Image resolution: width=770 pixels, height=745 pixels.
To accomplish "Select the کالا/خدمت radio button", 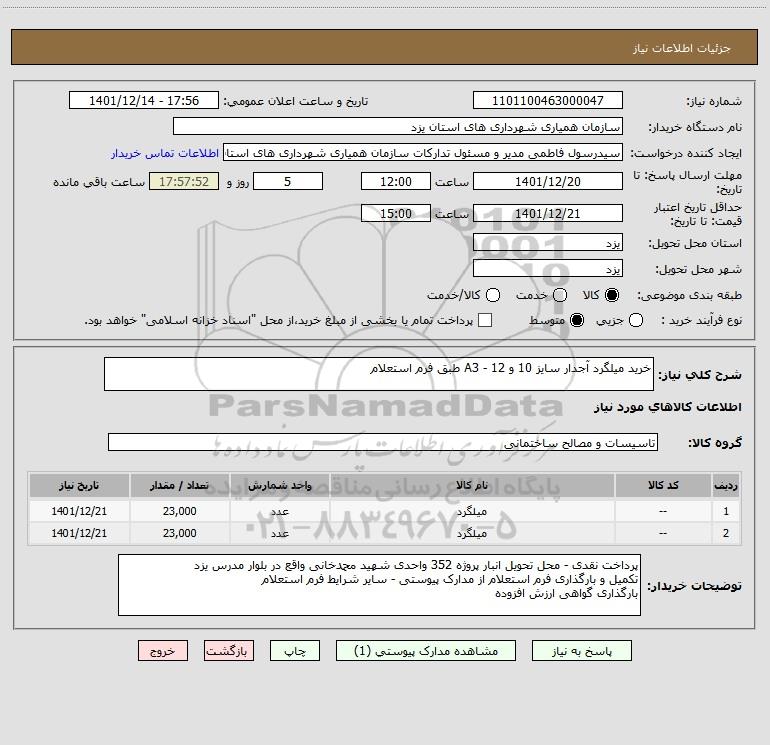I will pyautogui.click(x=493, y=295).
